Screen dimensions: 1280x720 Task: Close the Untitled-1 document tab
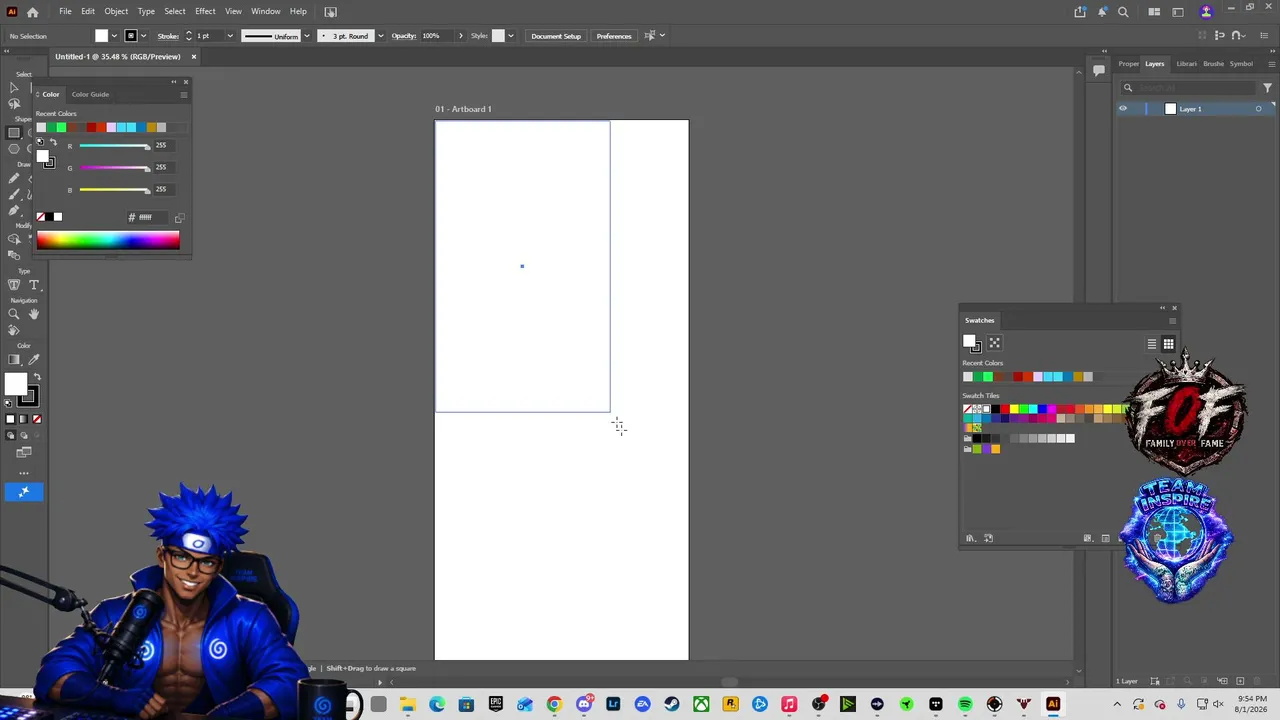click(x=194, y=57)
